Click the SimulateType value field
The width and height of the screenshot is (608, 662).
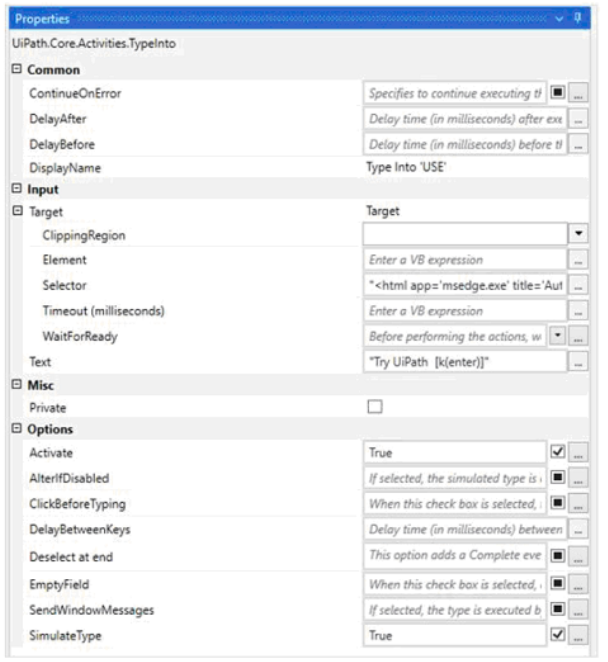(455, 635)
